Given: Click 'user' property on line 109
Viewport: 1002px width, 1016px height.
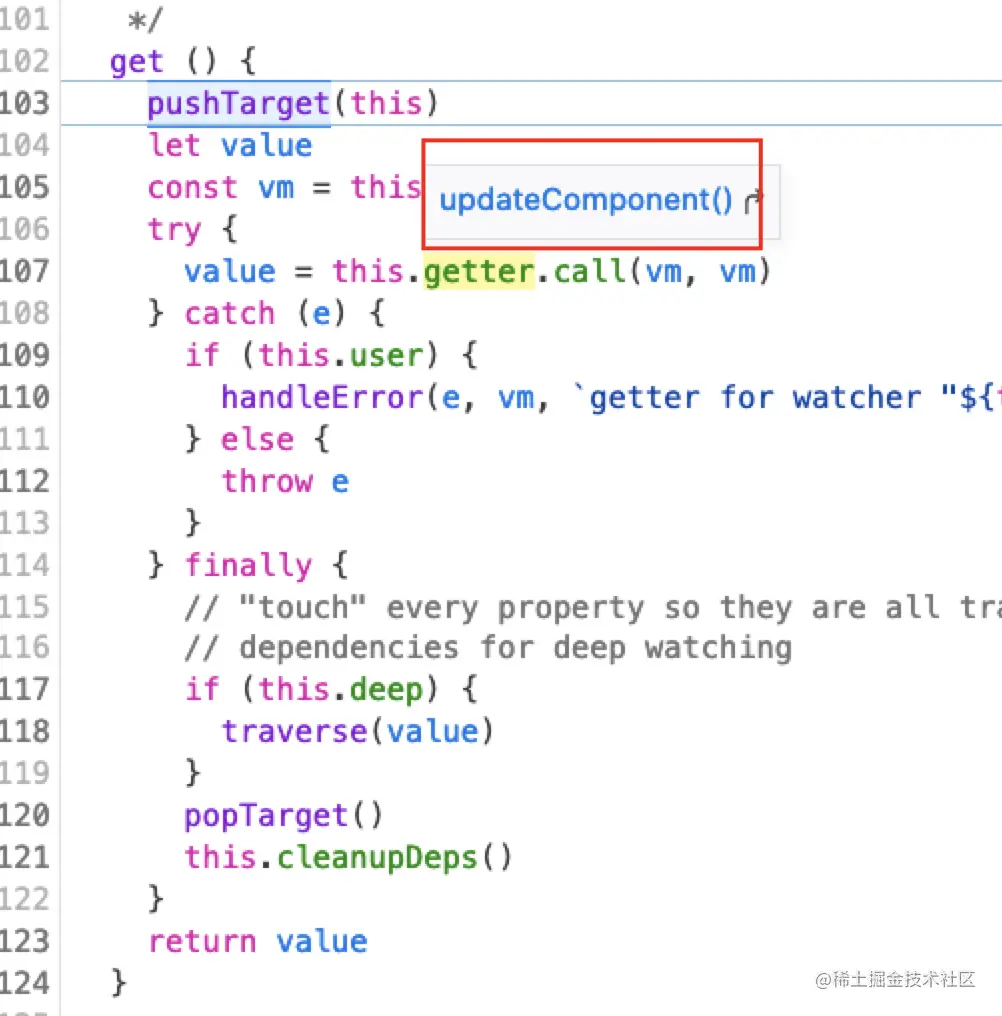Looking at the screenshot, I should pyautogui.click(x=386, y=355).
